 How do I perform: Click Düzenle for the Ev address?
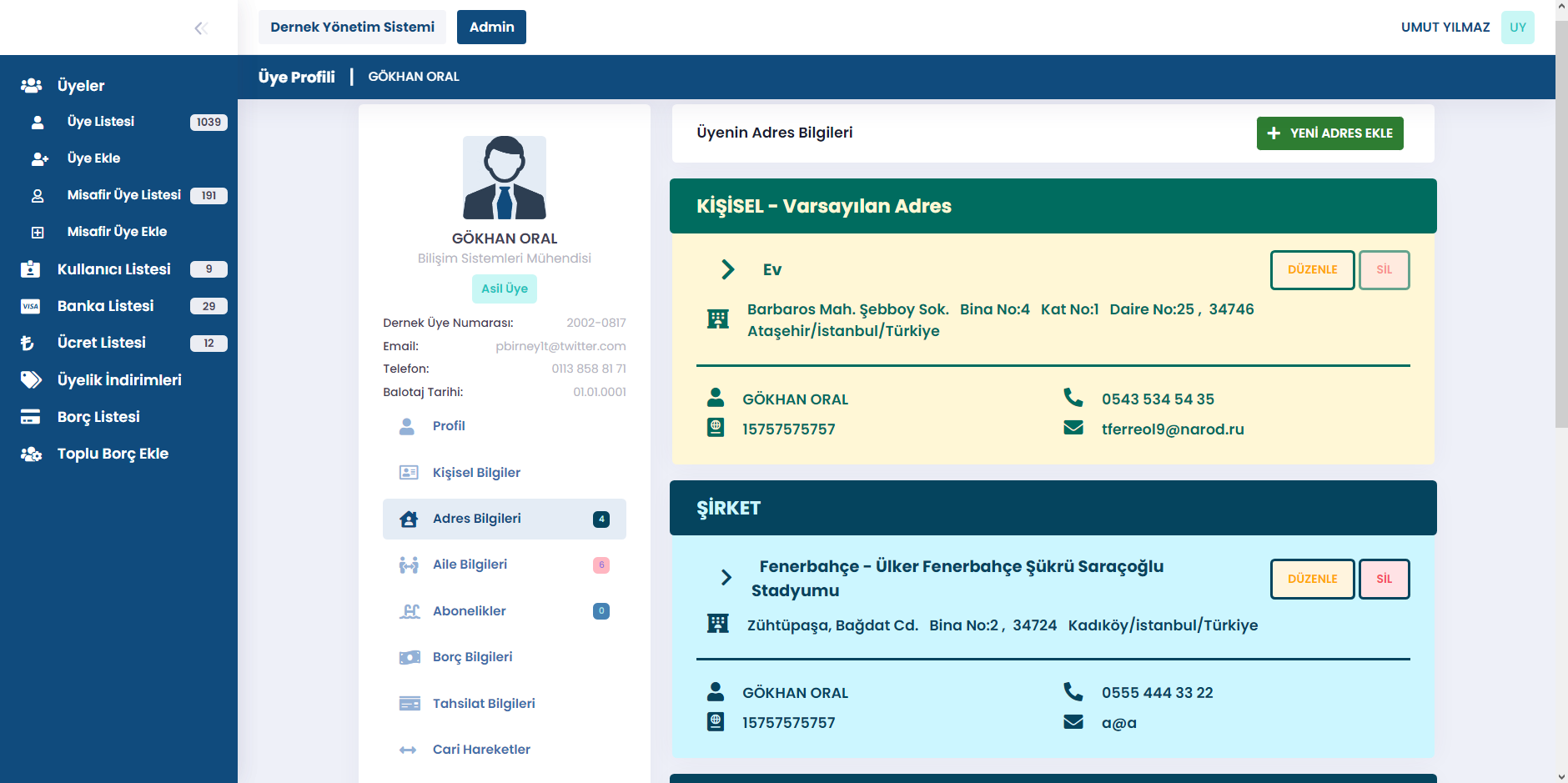point(1312,270)
